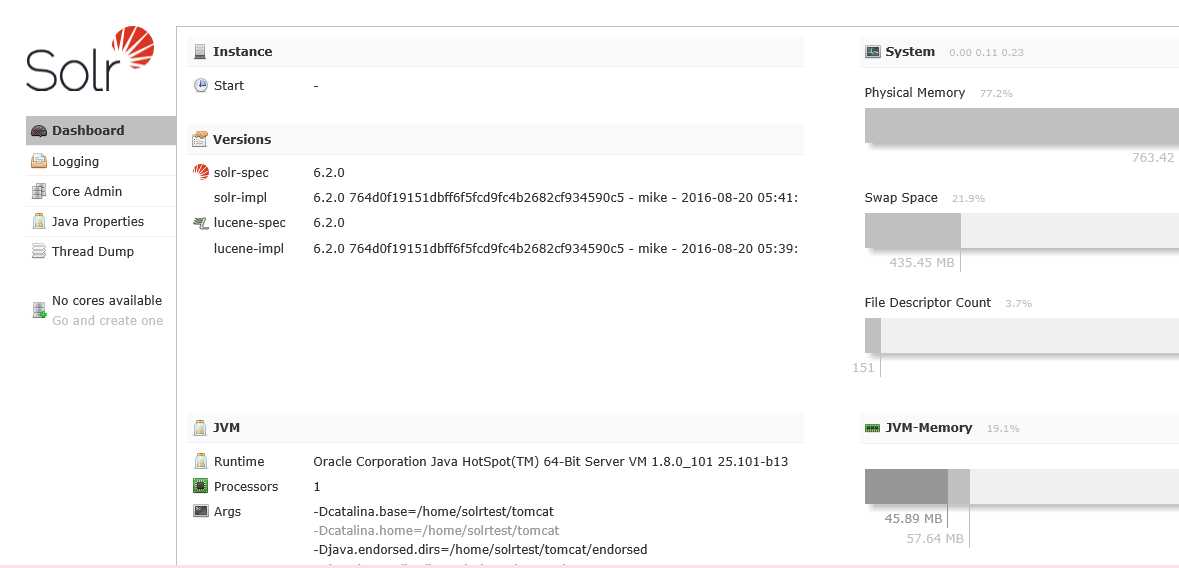Click the Versions calendar icon
The width and height of the screenshot is (1179, 568).
click(199, 139)
